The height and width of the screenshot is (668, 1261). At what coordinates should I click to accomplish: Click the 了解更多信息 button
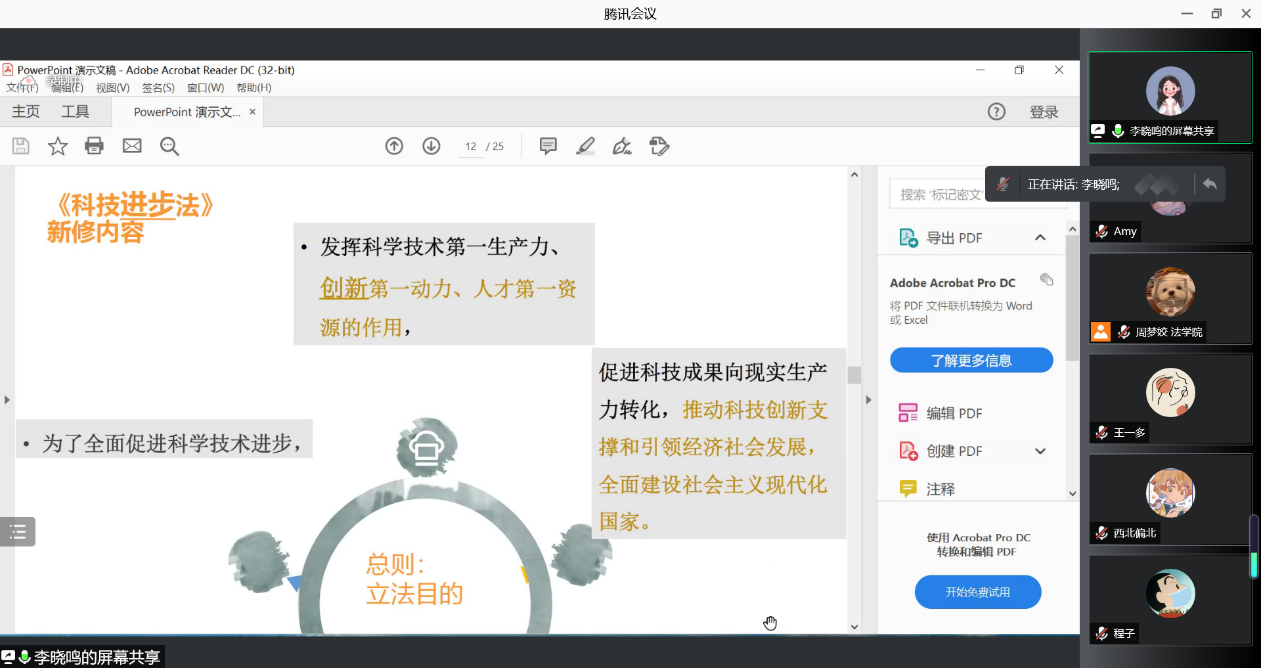[971, 360]
